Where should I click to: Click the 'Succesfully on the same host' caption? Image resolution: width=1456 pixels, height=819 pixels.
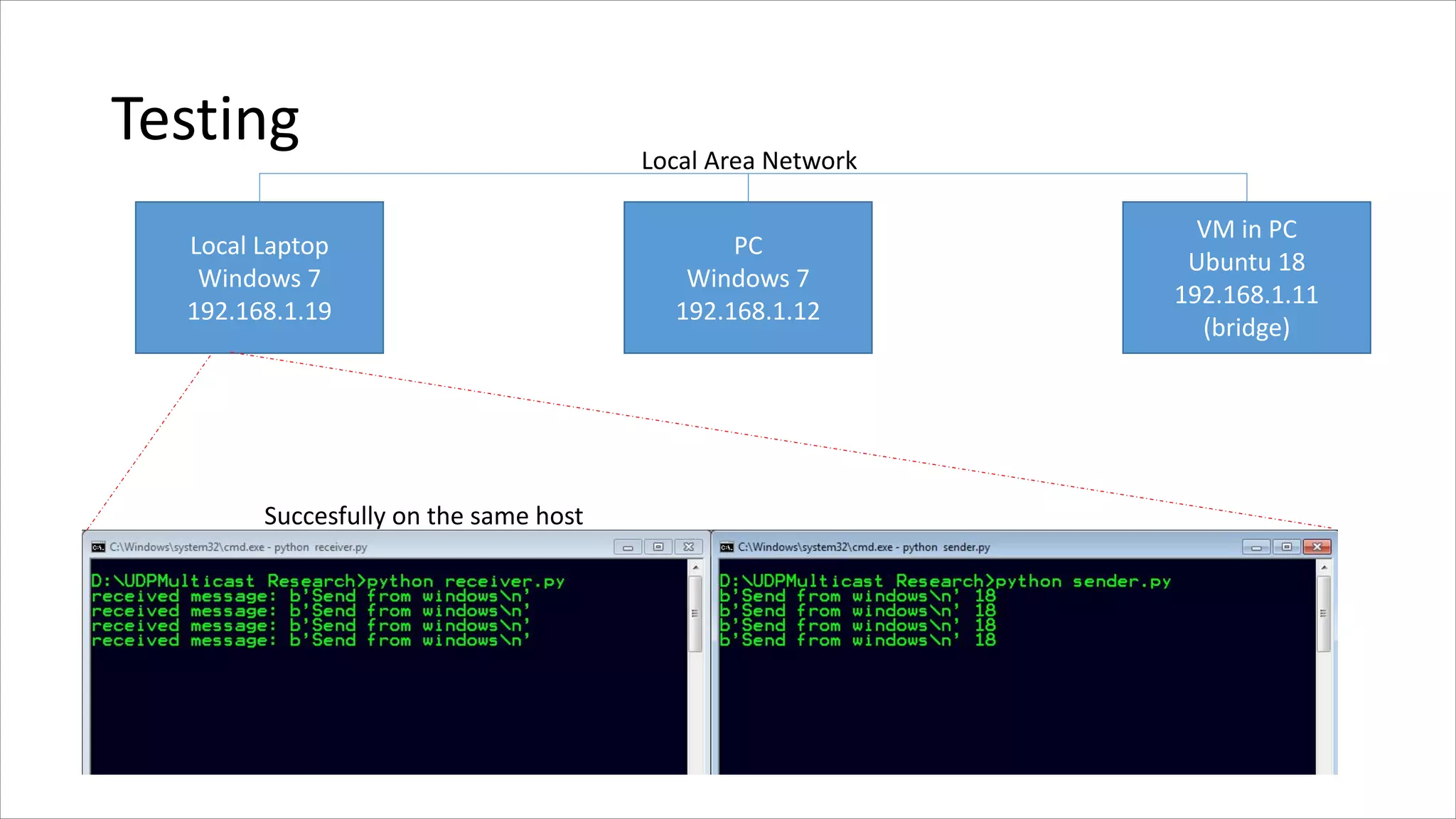(423, 515)
